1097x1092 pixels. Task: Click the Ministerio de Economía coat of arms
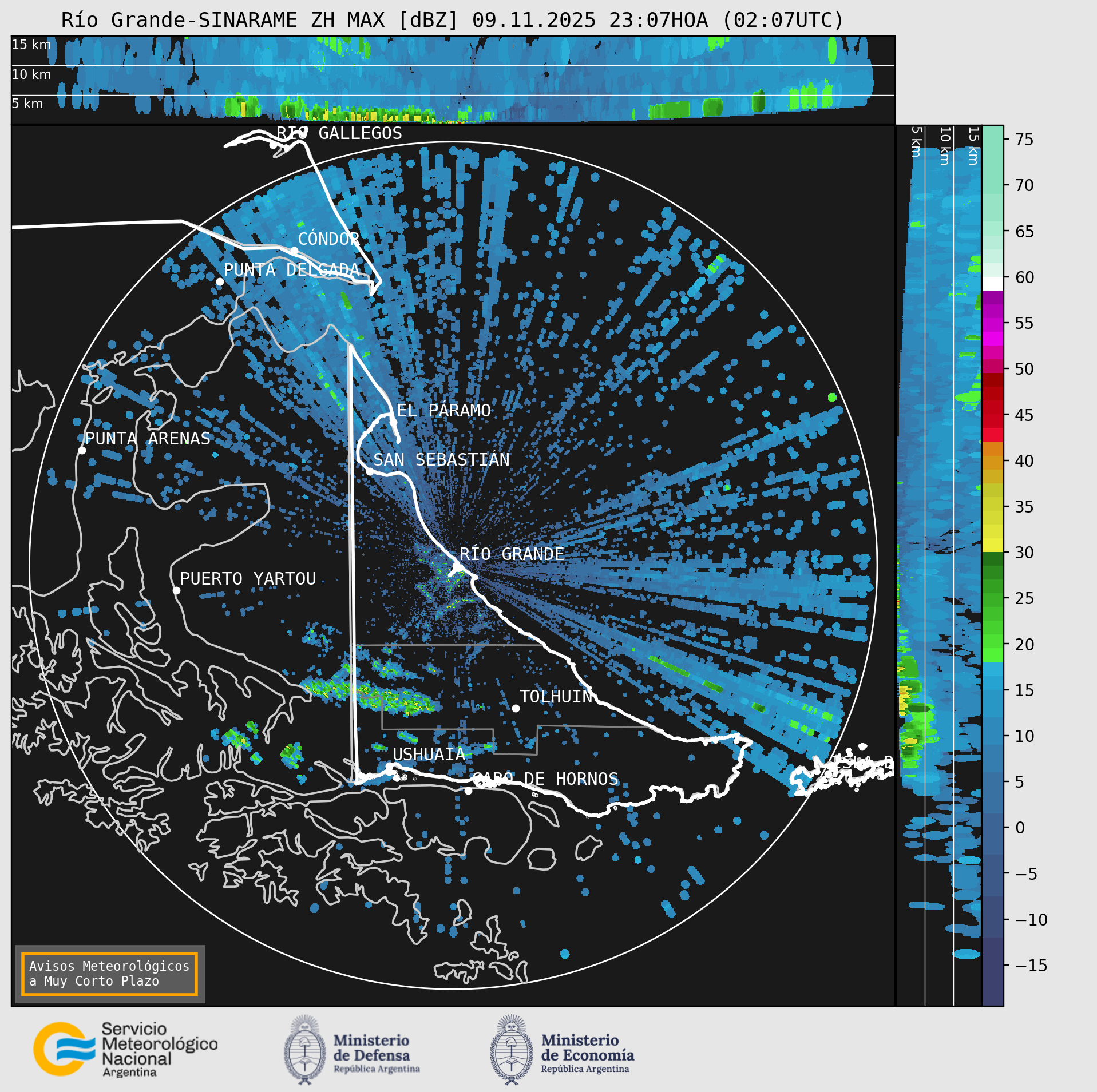(x=511, y=1050)
